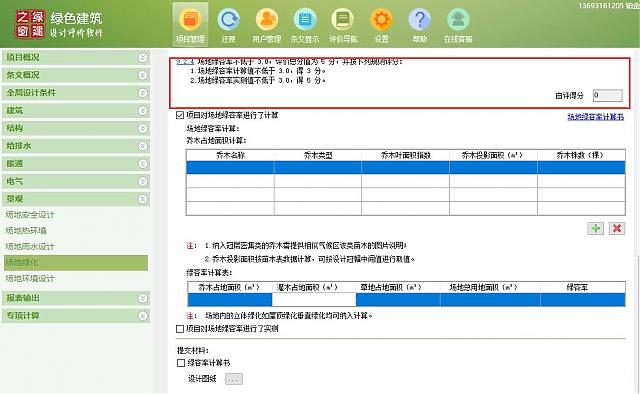This screenshot has width=640, height=394.
Task: Click the 项目概况 sidebar header text
Action: click(23, 57)
